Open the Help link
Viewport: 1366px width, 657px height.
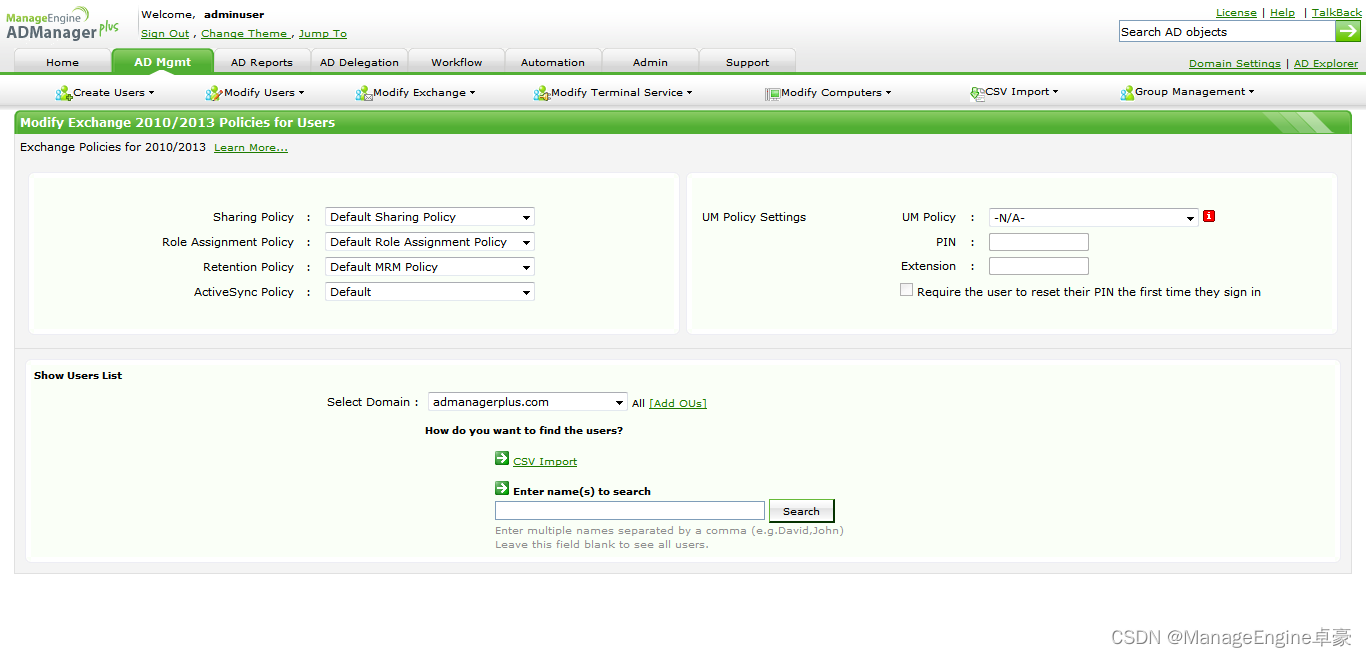tap(1282, 13)
